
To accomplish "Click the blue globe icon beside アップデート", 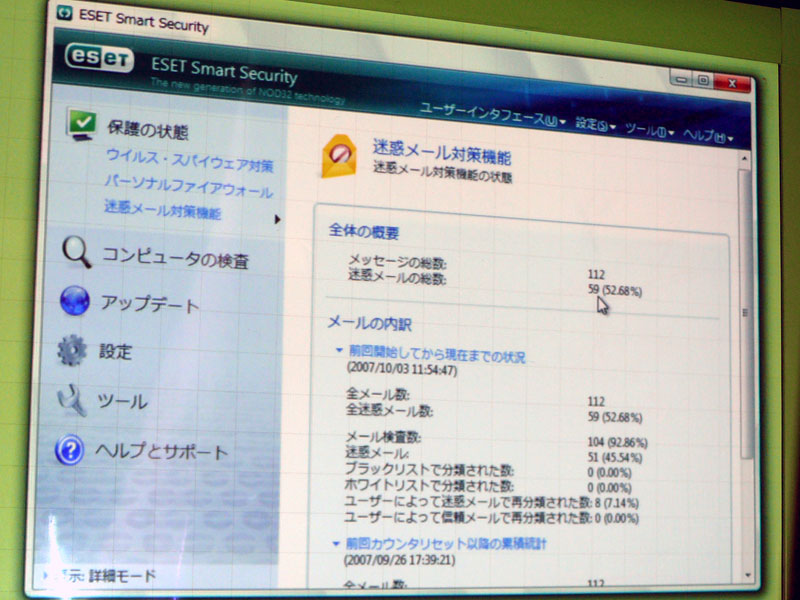I will [74, 301].
